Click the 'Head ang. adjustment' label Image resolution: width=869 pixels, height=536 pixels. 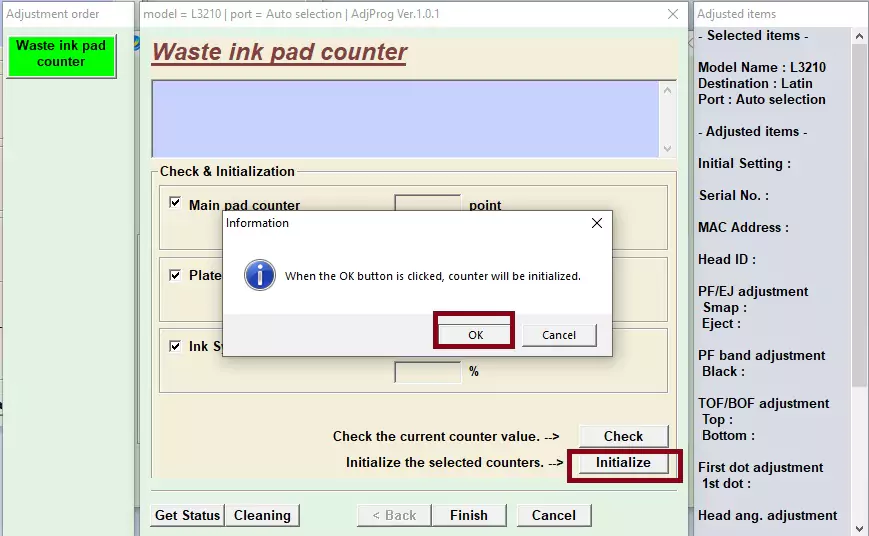tap(767, 515)
